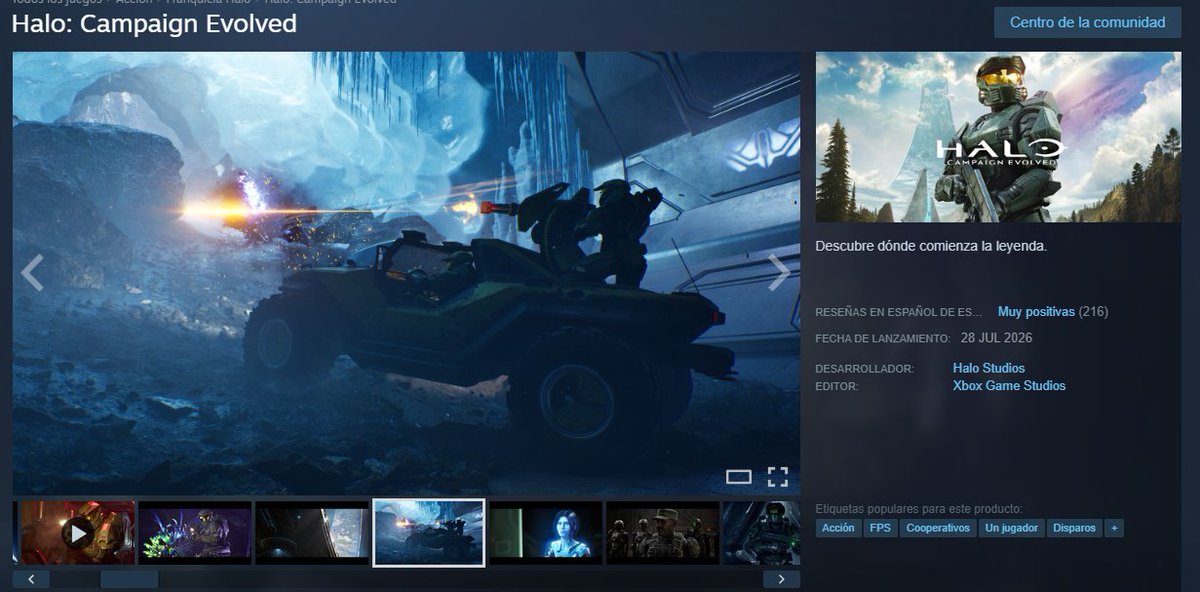Image resolution: width=1200 pixels, height=592 pixels.
Task: Open publisher Xbox Game Studios link
Action: 1009,386
